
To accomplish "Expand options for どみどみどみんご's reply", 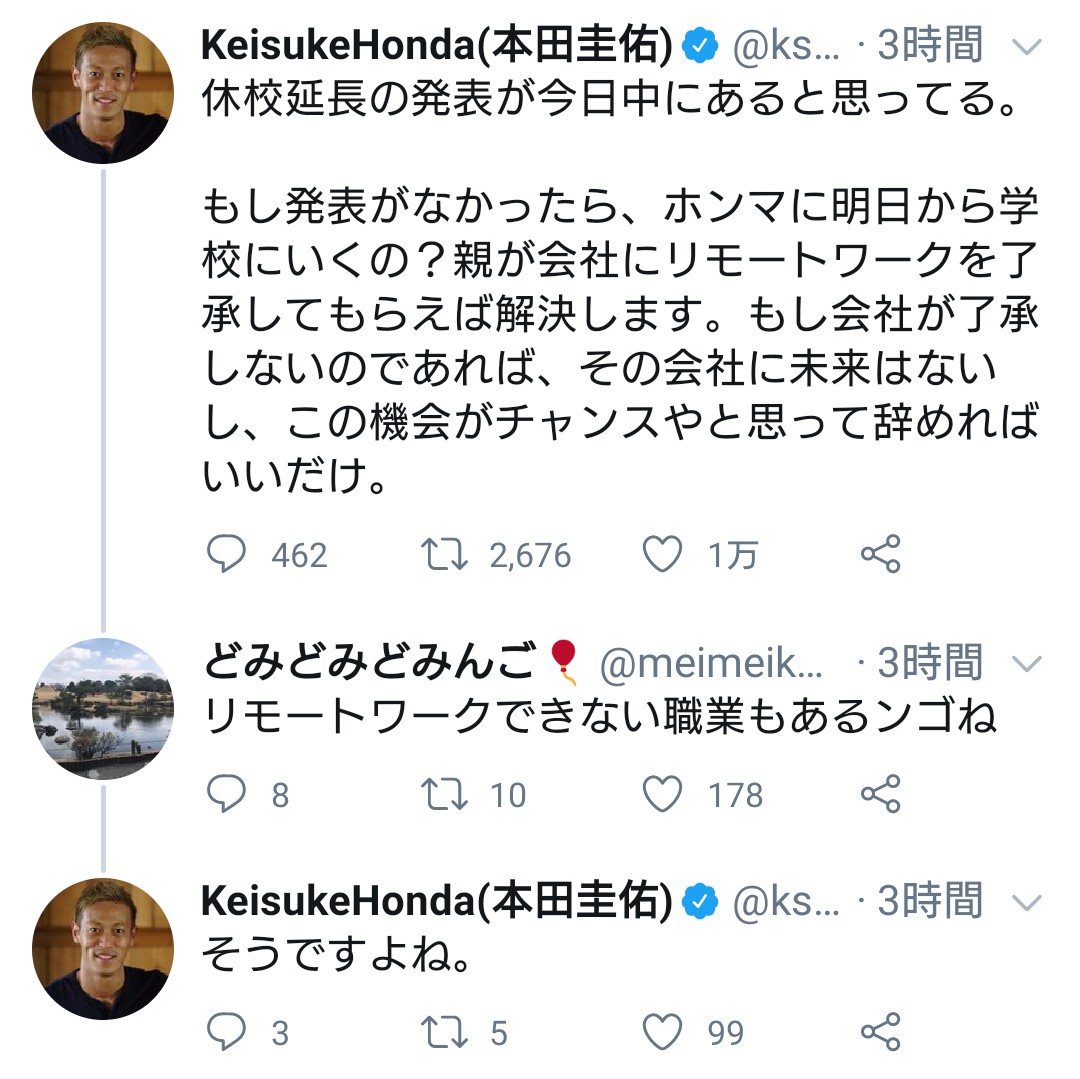I will coord(1027,663).
